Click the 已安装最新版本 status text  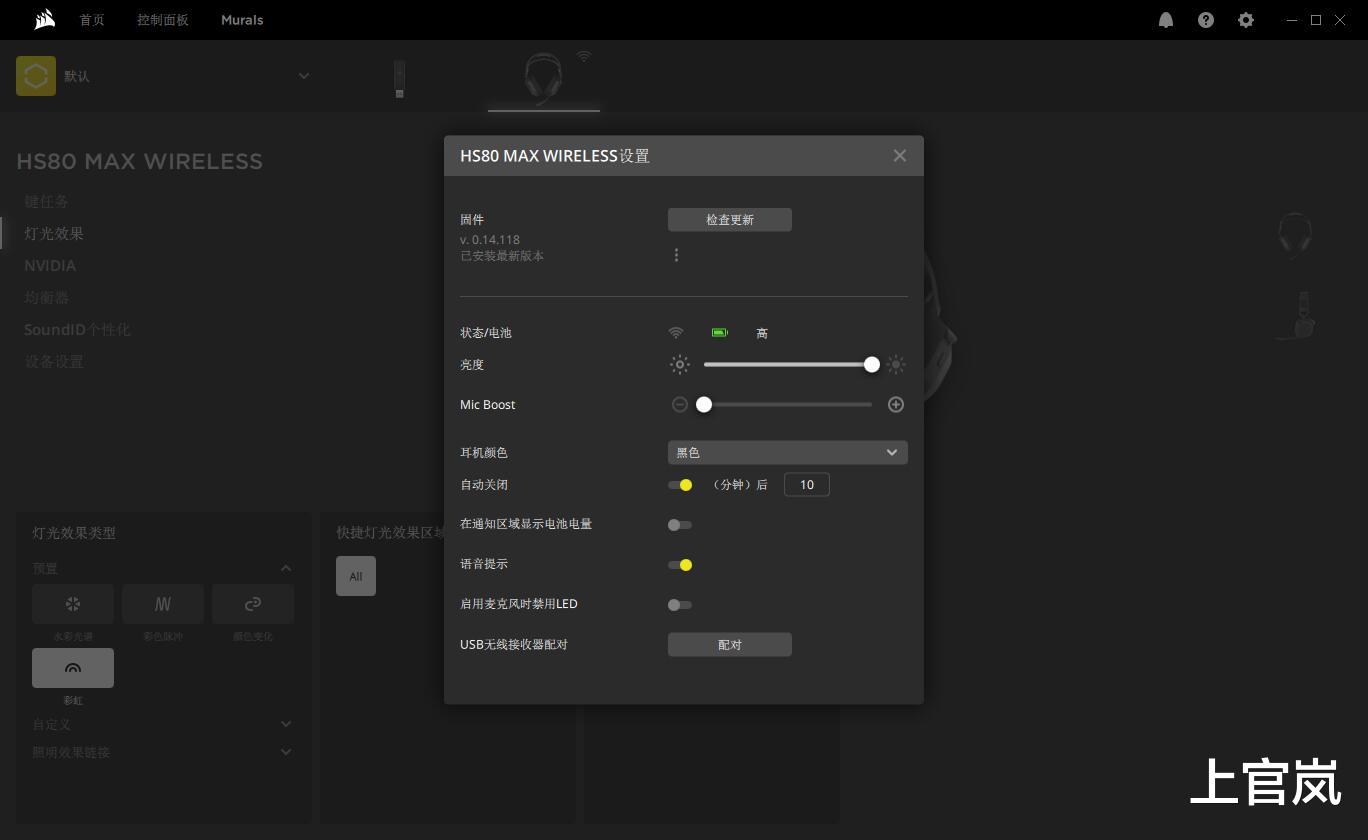click(x=502, y=256)
